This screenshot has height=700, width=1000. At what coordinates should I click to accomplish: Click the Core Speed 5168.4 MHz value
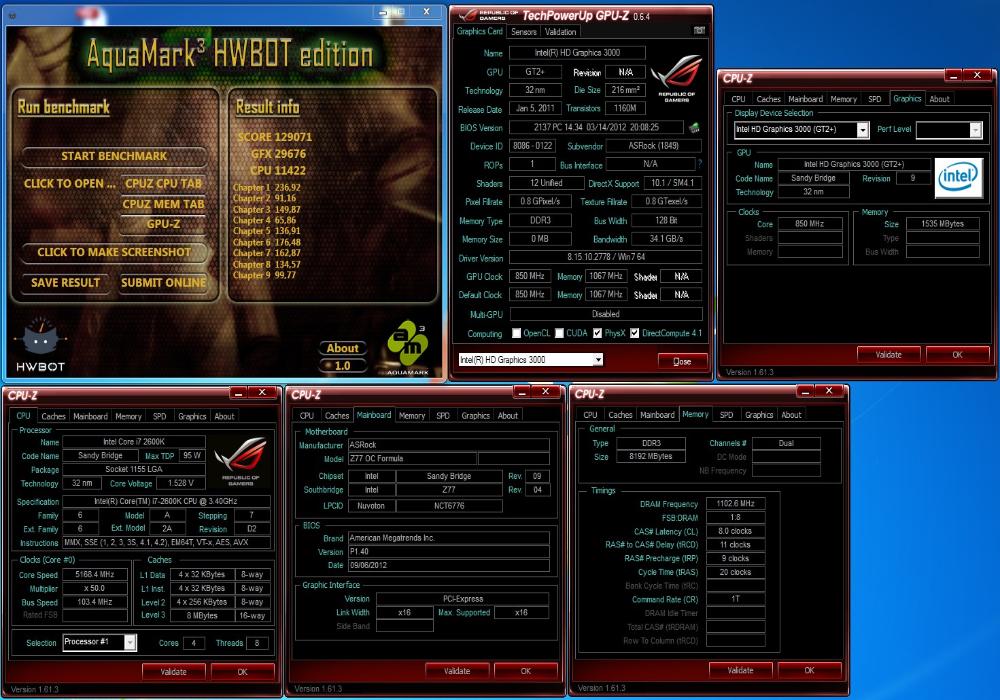click(94, 574)
